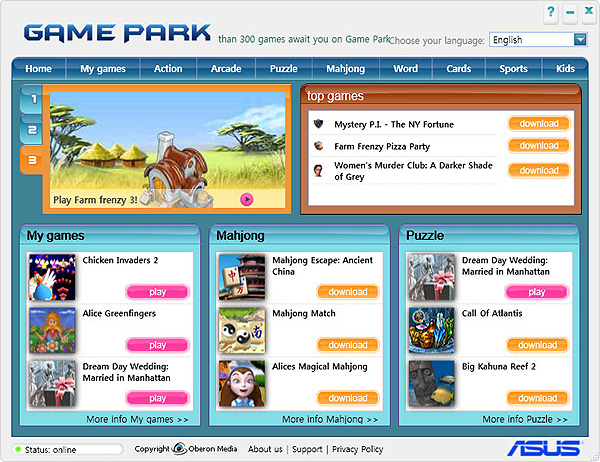The image size is (600, 462).
Task: Download Mystery P.I. - The NY Fortune
Action: (x=539, y=124)
